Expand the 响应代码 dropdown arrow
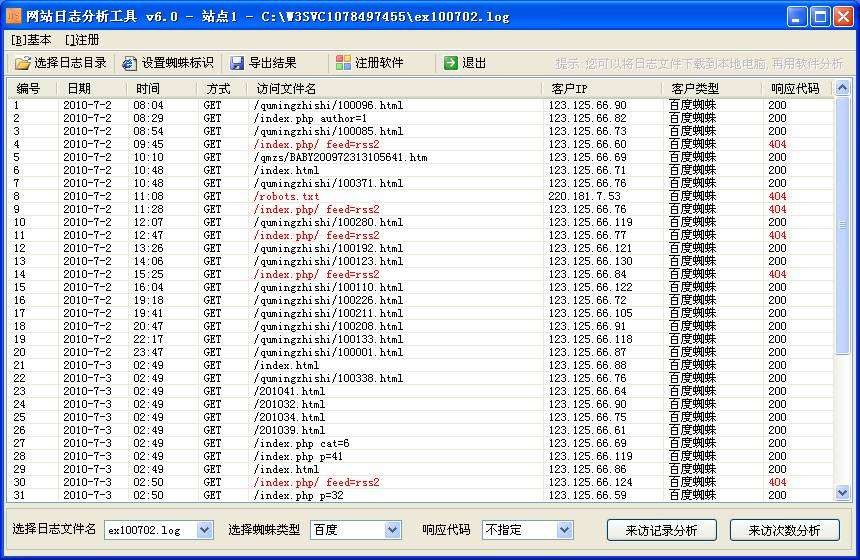 (564, 530)
